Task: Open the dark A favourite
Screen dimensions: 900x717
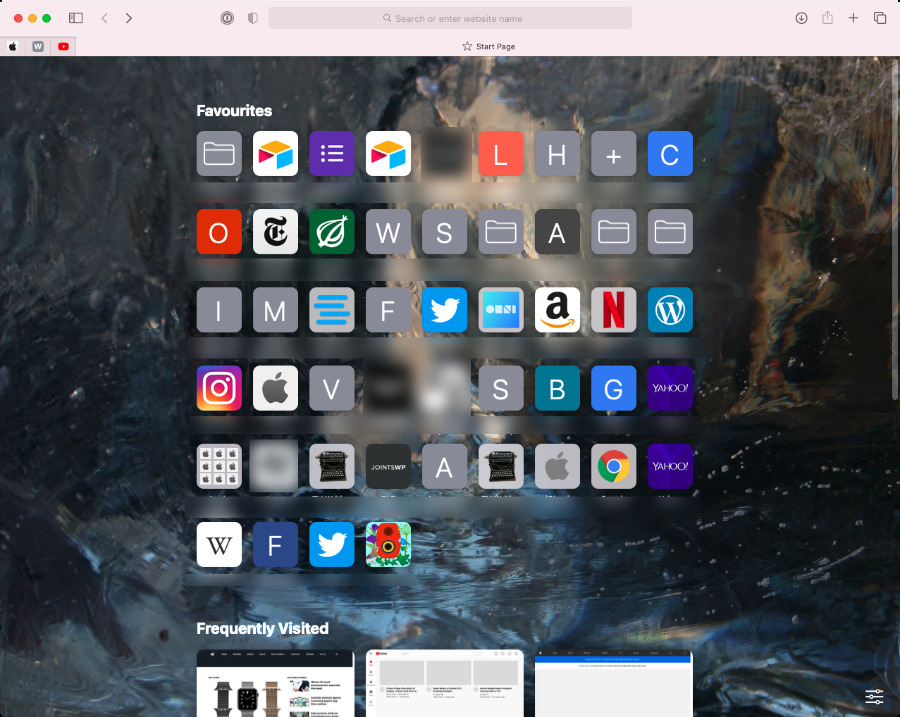Action: (x=557, y=232)
